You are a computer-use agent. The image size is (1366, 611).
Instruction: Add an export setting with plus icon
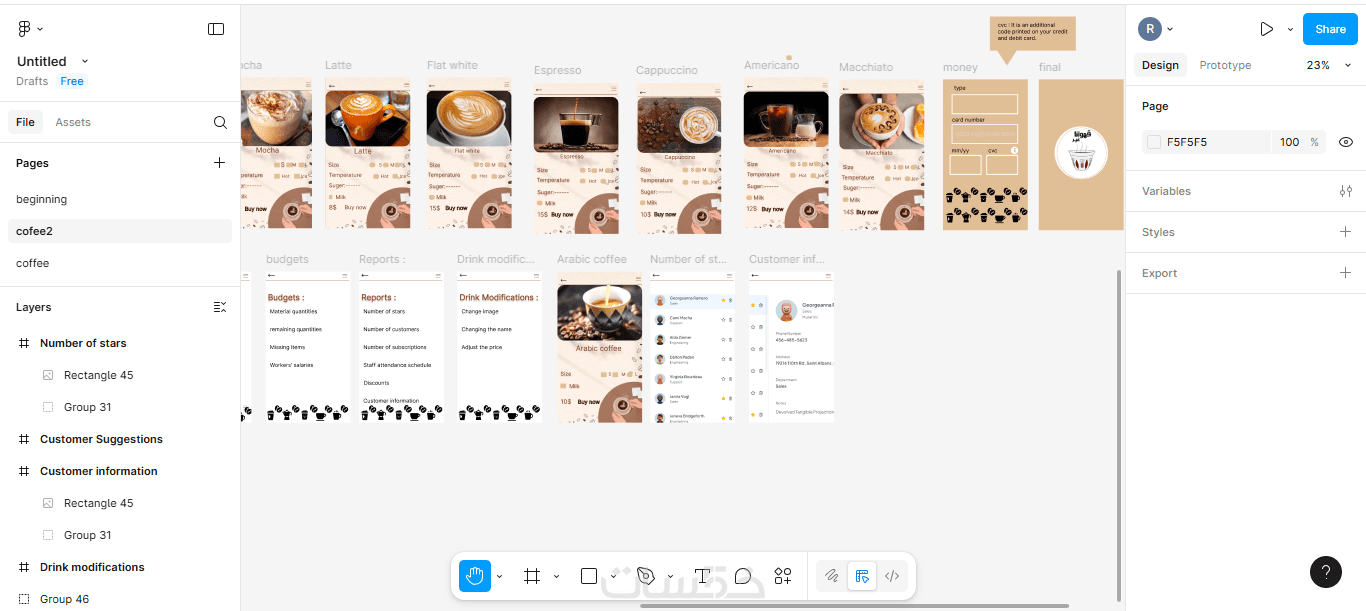1345,273
